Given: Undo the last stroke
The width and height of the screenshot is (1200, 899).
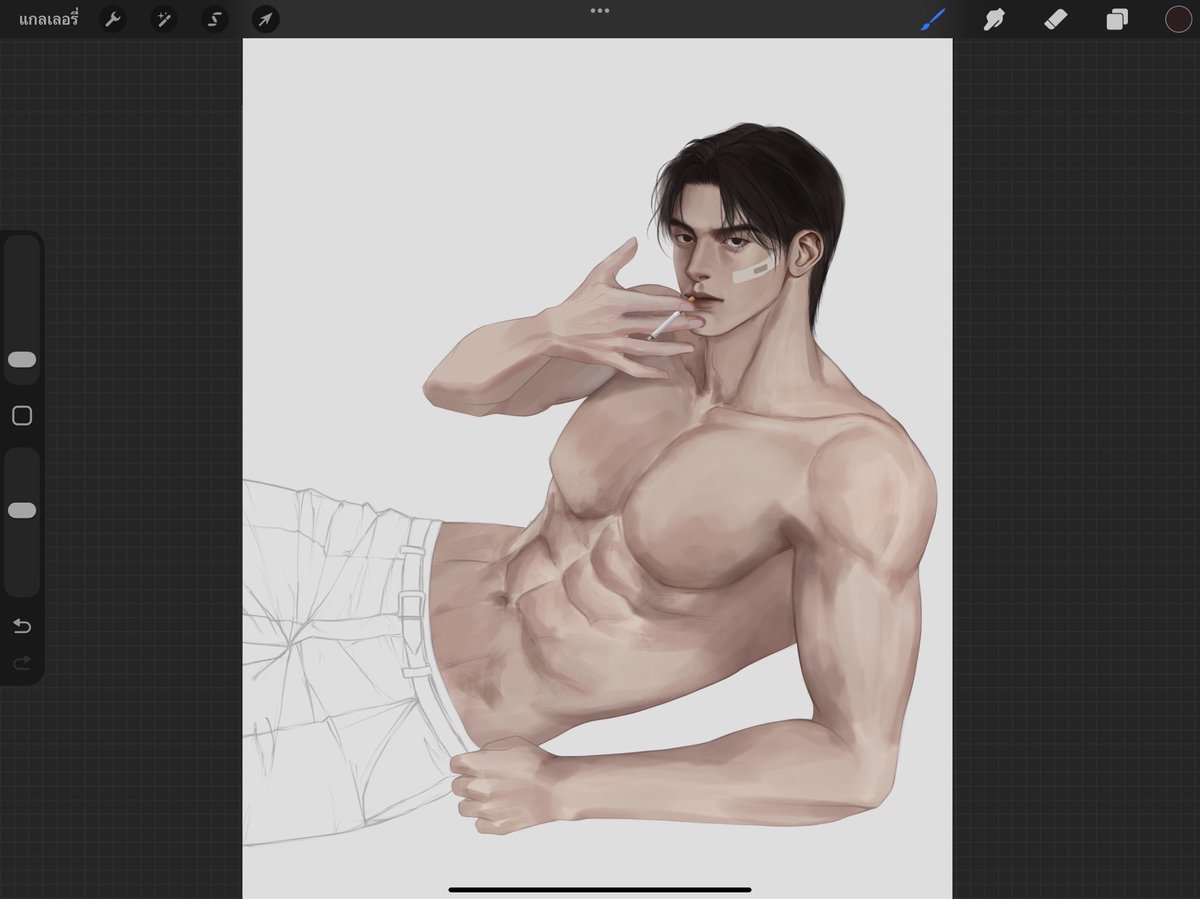Looking at the screenshot, I should (x=22, y=625).
